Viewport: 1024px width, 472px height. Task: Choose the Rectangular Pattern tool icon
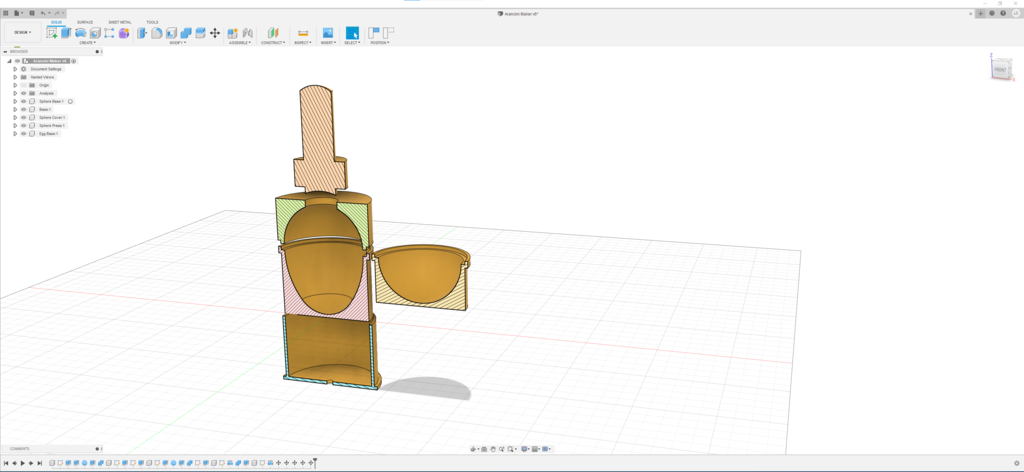click(109, 33)
